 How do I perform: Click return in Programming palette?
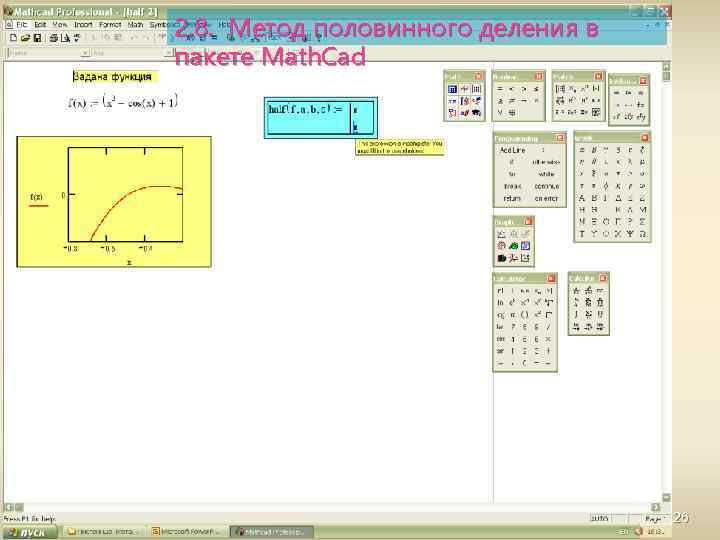point(512,198)
